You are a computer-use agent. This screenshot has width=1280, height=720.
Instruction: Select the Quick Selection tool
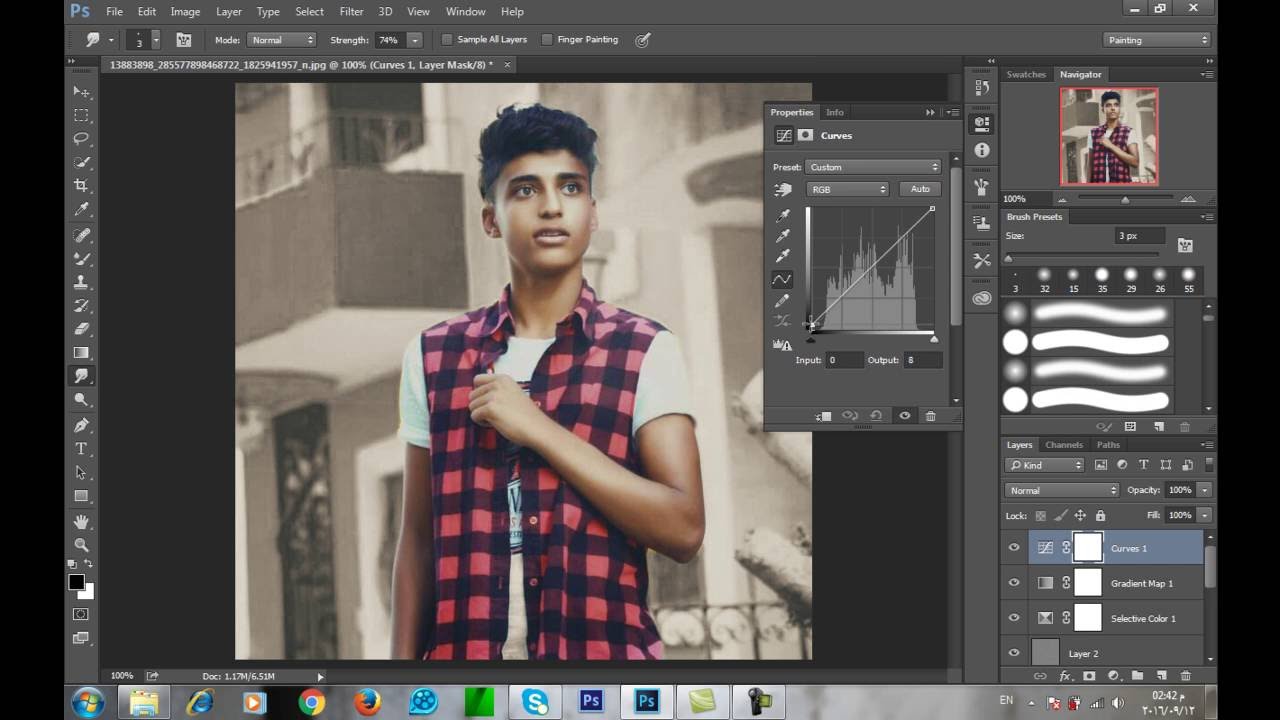tap(81, 162)
